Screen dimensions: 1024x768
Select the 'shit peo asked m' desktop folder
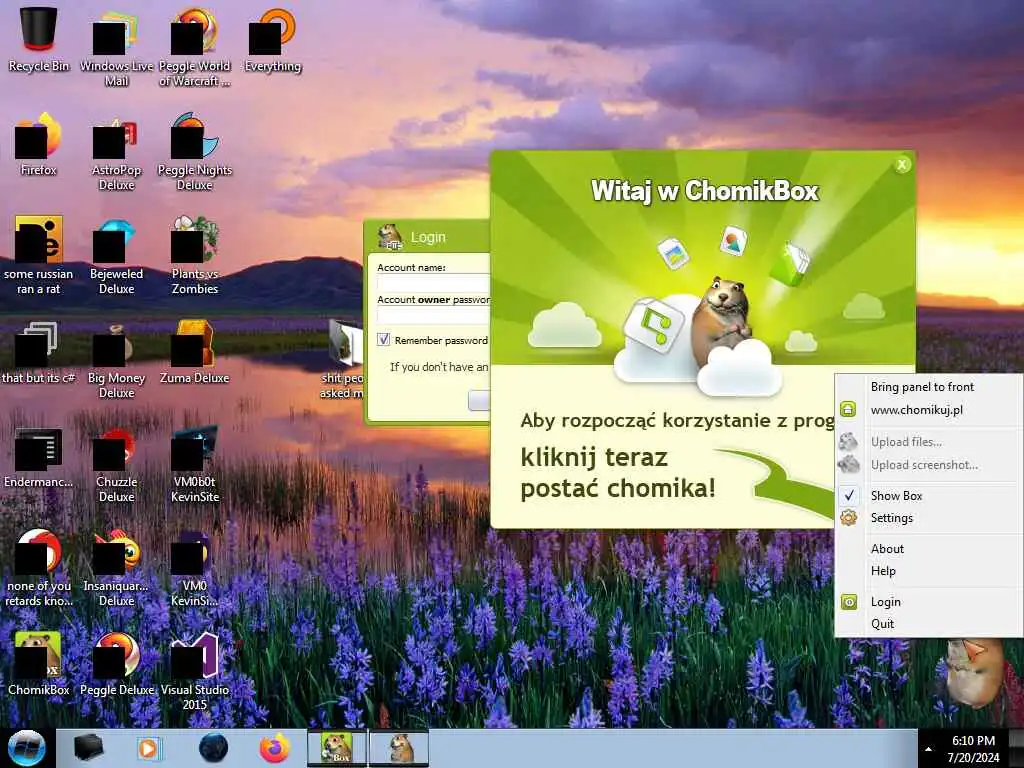pyautogui.click(x=344, y=359)
